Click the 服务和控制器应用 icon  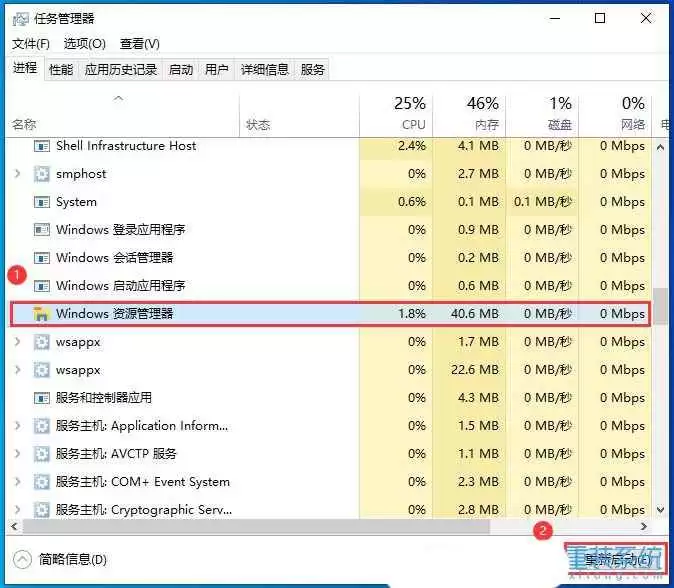pyautogui.click(x=42, y=398)
